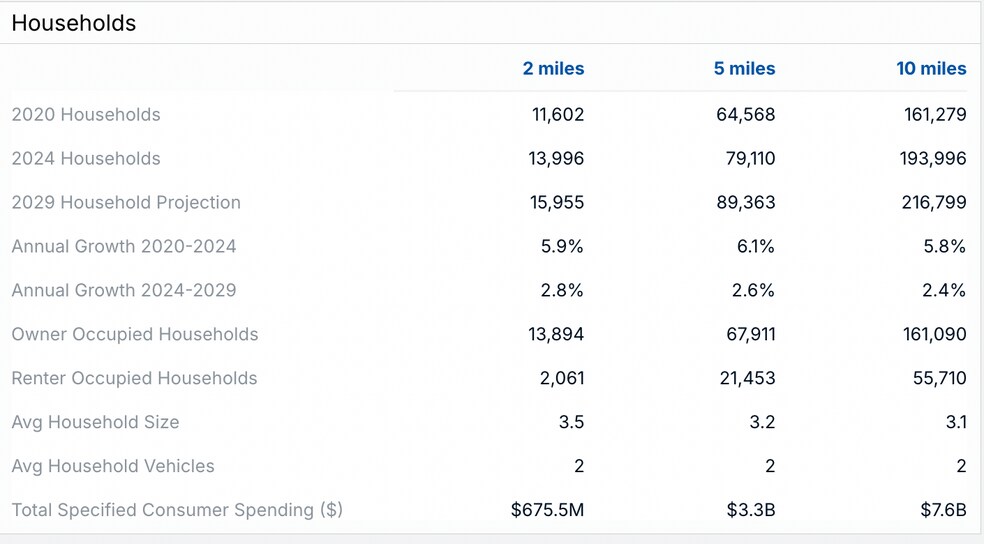984x544 pixels.
Task: Click the 21,453 renter occupied value
Action: tap(750, 379)
